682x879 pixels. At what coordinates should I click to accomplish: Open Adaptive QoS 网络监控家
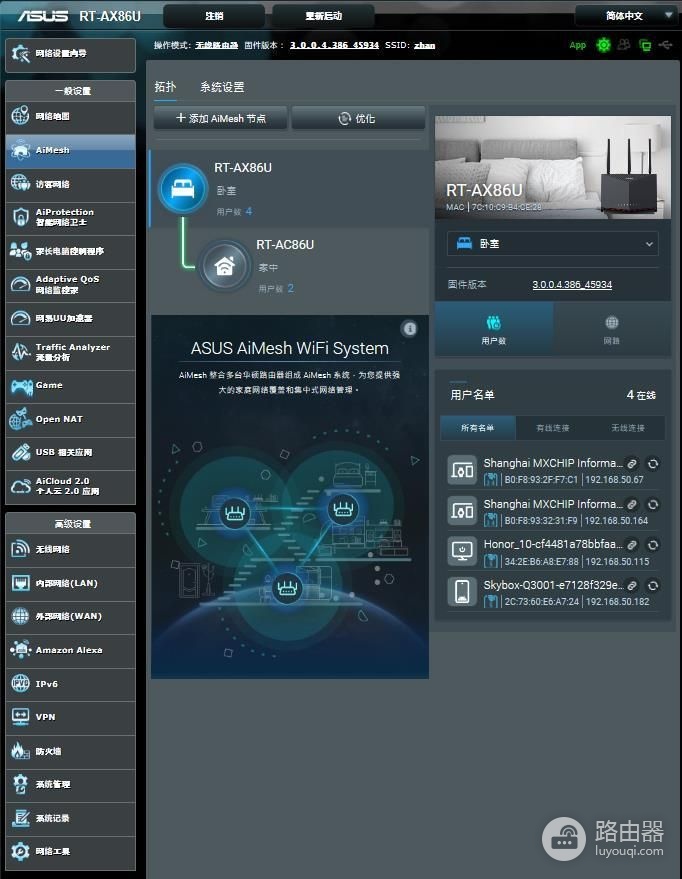point(71,285)
